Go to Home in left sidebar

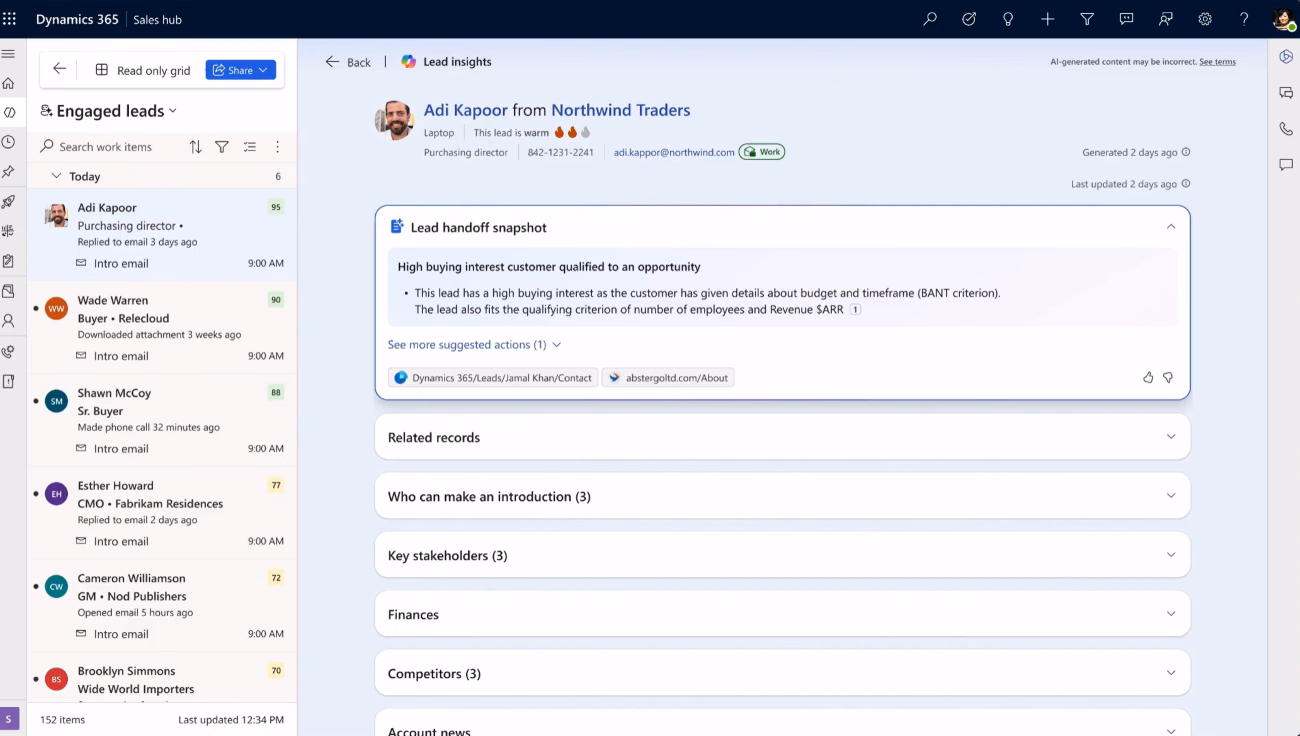click(8, 83)
